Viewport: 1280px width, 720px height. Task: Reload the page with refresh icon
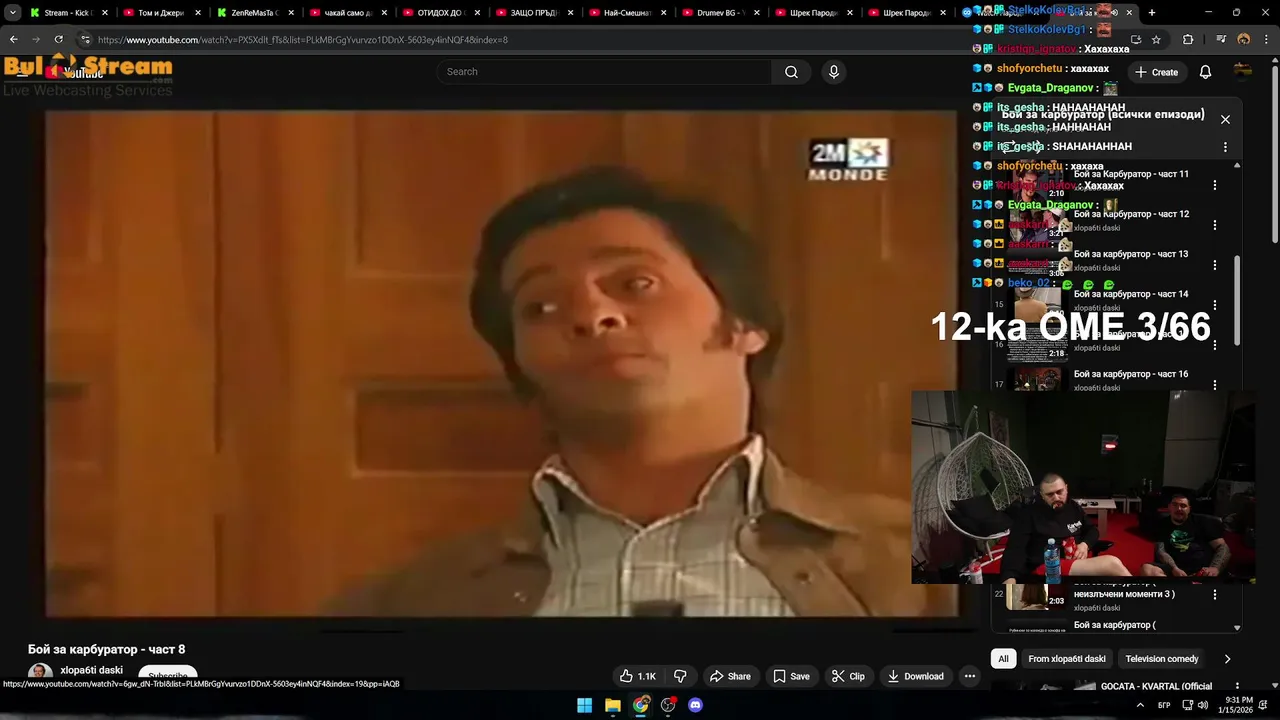coord(58,40)
